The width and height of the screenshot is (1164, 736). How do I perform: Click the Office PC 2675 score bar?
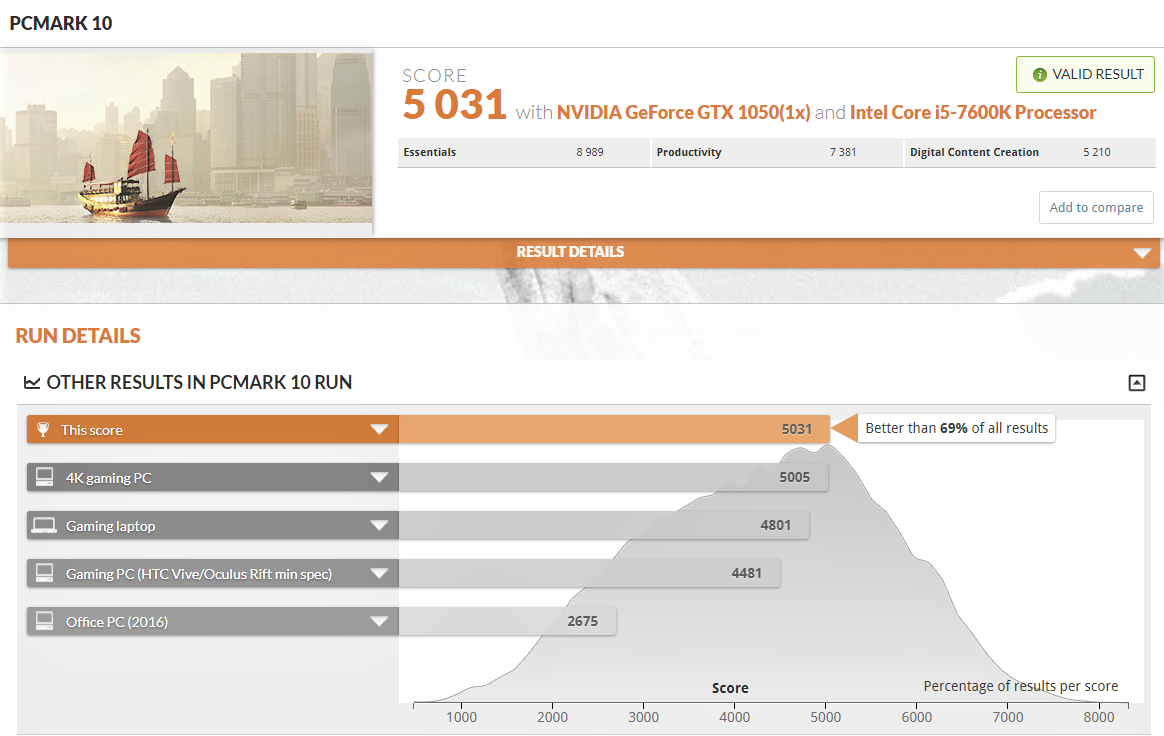click(507, 621)
